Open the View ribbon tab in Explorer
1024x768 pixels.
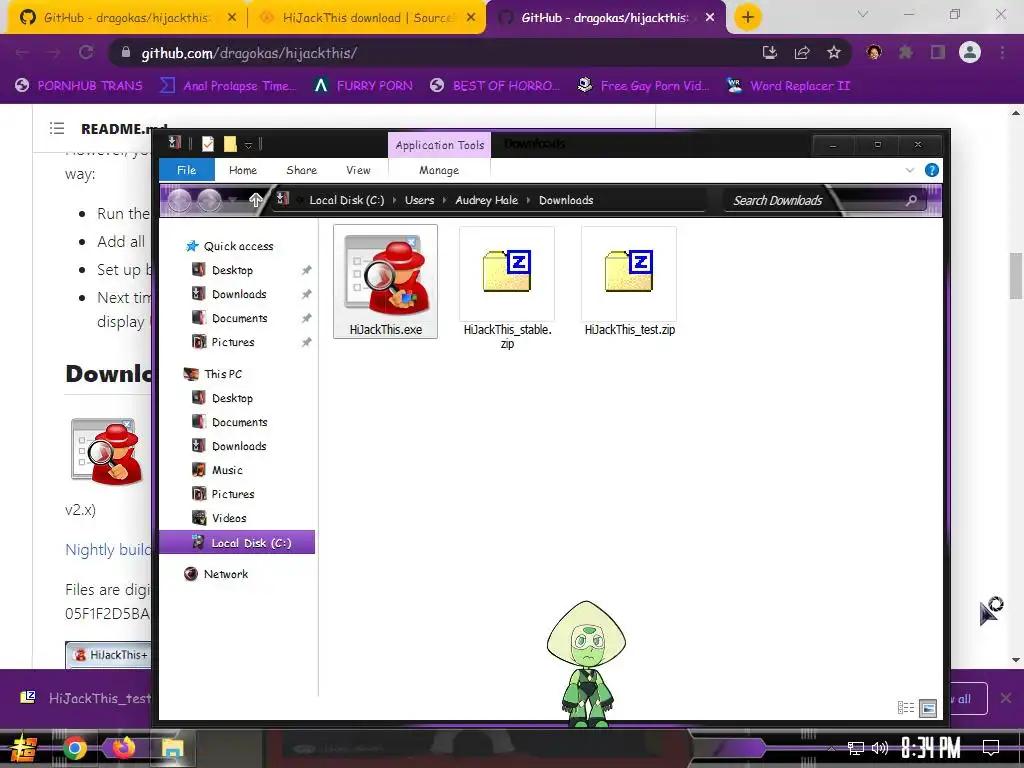tap(358, 170)
